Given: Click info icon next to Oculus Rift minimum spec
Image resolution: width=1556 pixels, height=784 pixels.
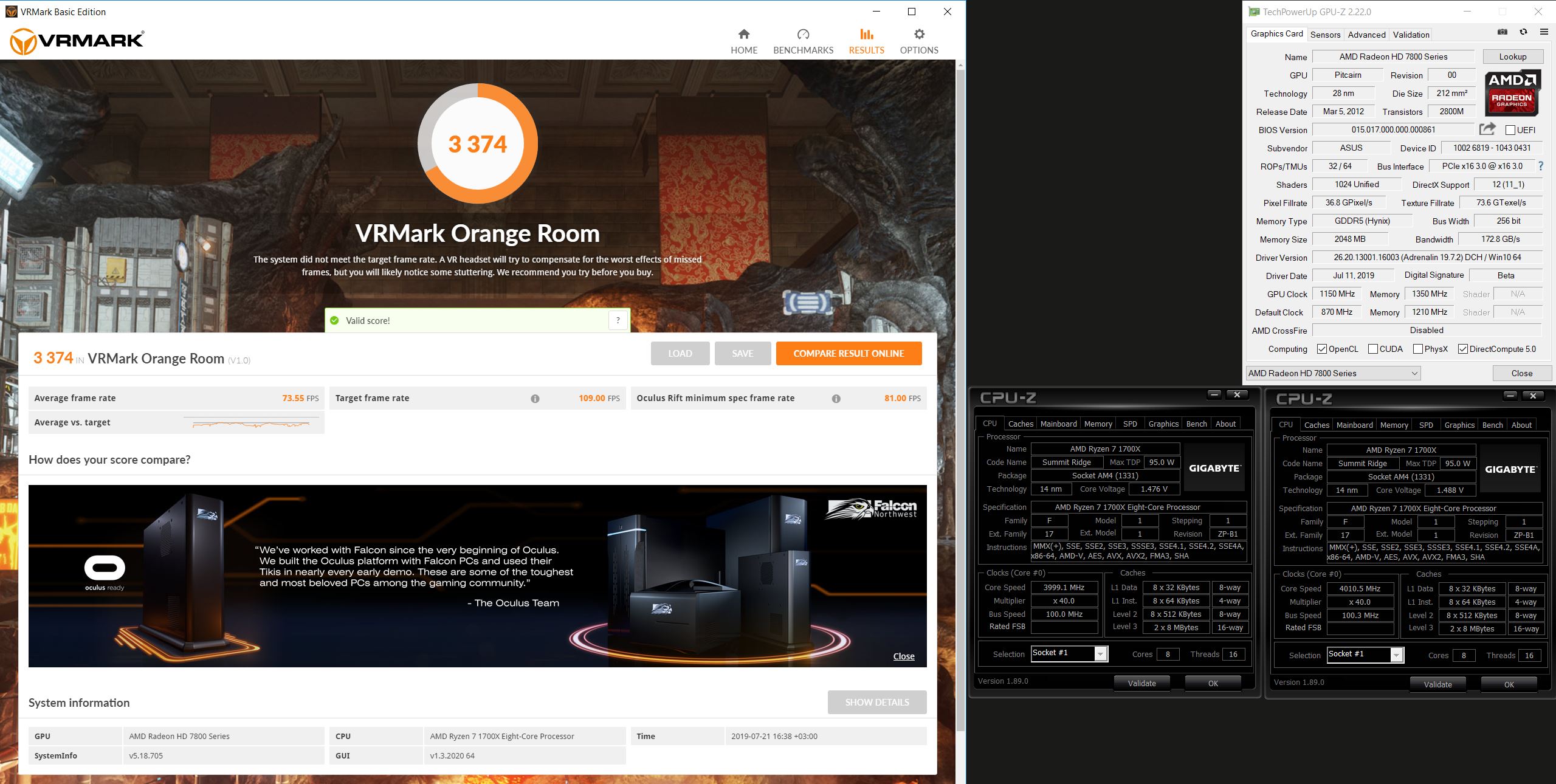Looking at the screenshot, I should click(836, 399).
